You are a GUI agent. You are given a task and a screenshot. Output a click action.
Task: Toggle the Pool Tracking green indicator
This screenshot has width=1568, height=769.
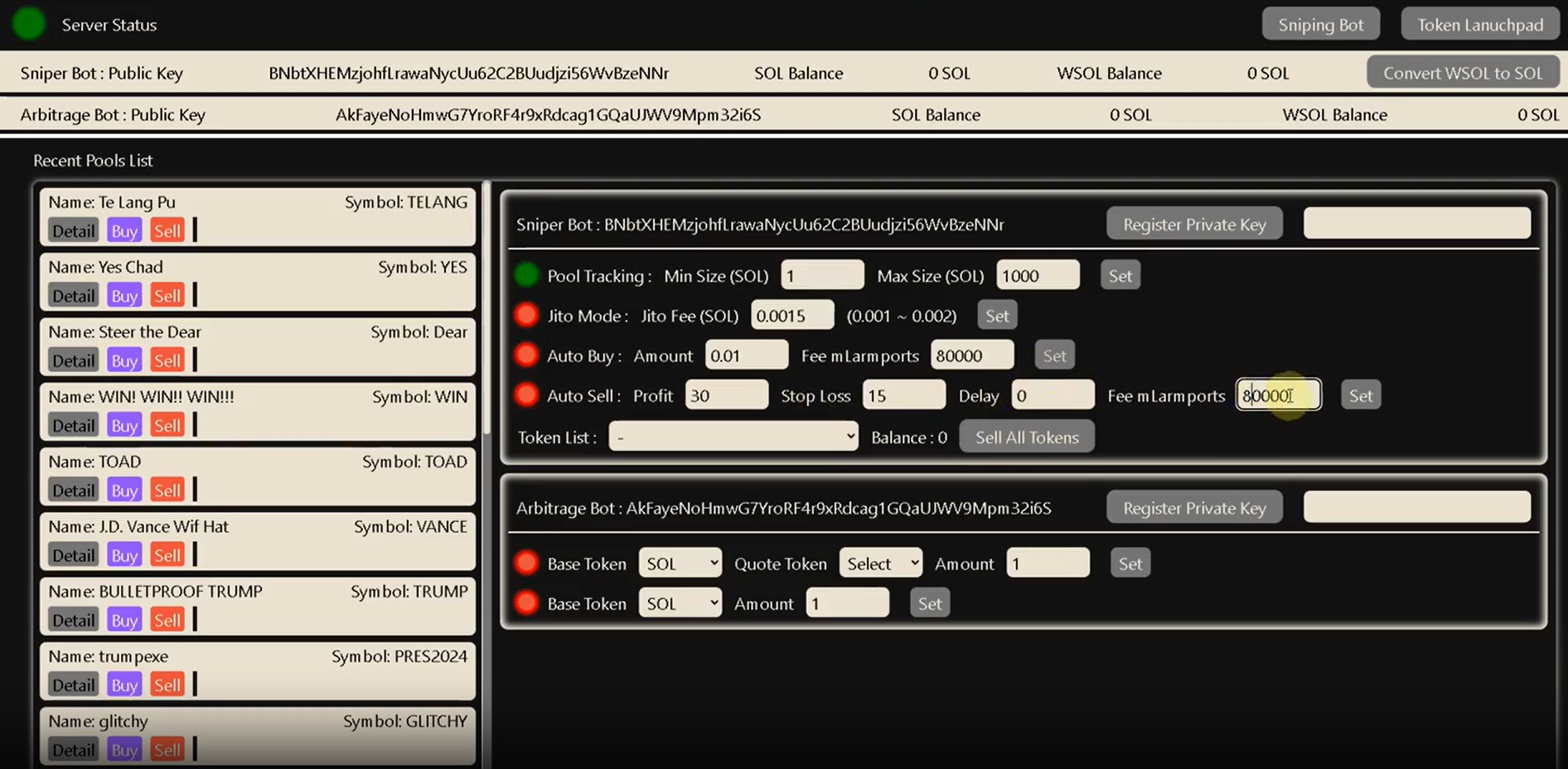[526, 275]
